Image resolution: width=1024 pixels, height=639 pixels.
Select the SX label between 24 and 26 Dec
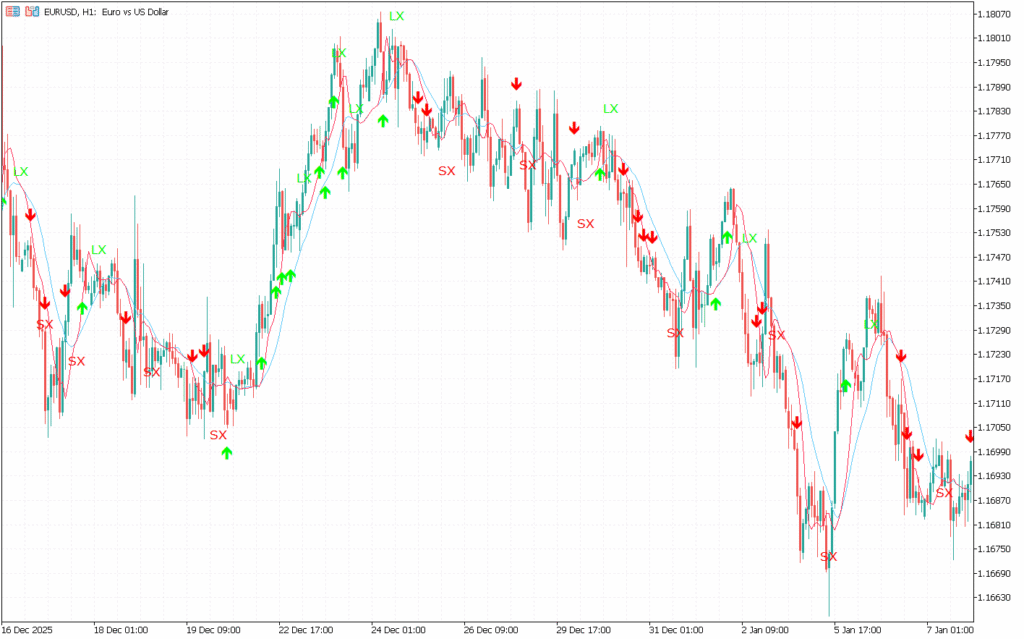(x=446, y=171)
